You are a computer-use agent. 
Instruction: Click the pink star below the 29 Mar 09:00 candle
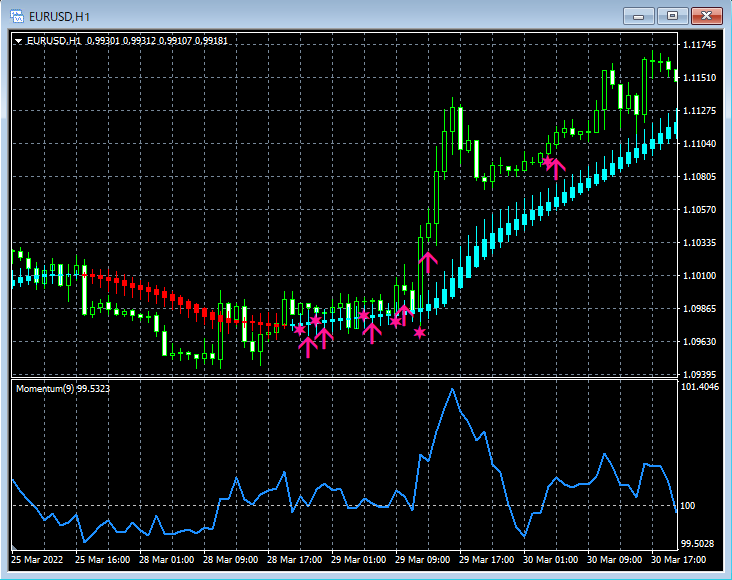coord(420,332)
